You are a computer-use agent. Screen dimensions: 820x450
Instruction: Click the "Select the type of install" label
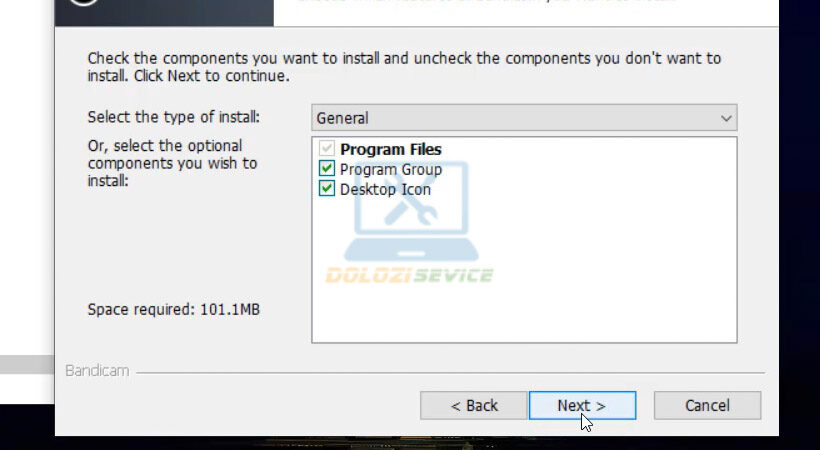pyautogui.click(x=173, y=117)
